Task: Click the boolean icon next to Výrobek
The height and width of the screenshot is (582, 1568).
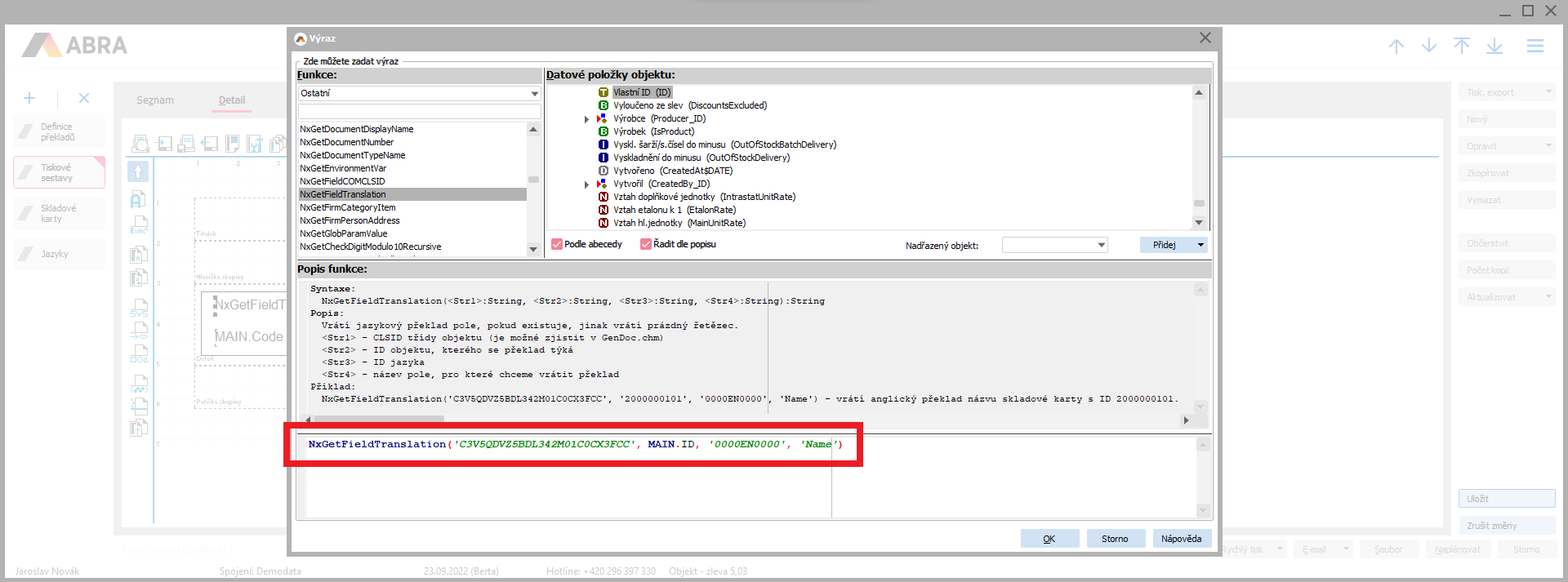Action: (x=604, y=131)
